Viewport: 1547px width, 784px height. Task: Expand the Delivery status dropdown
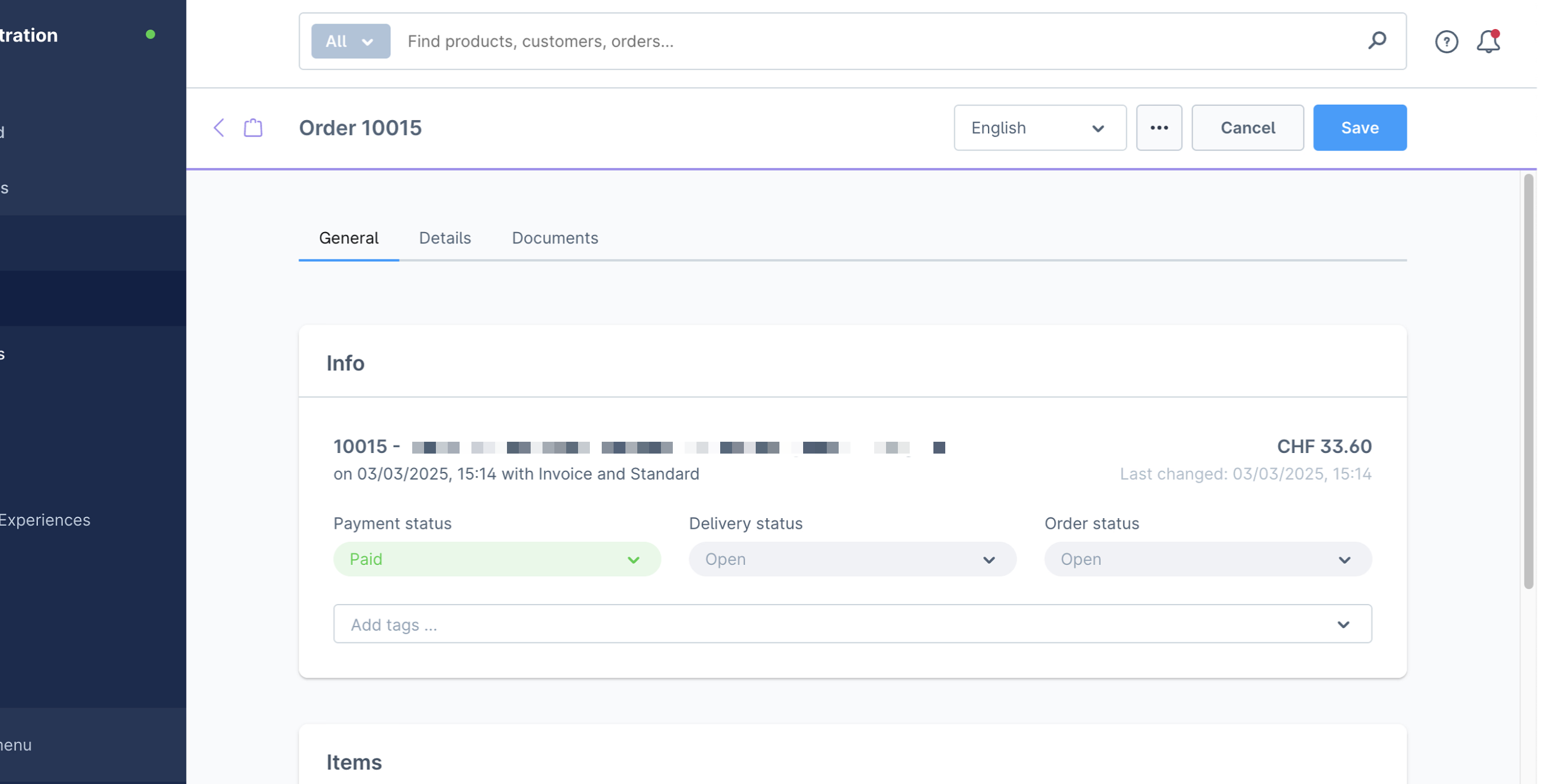point(852,559)
